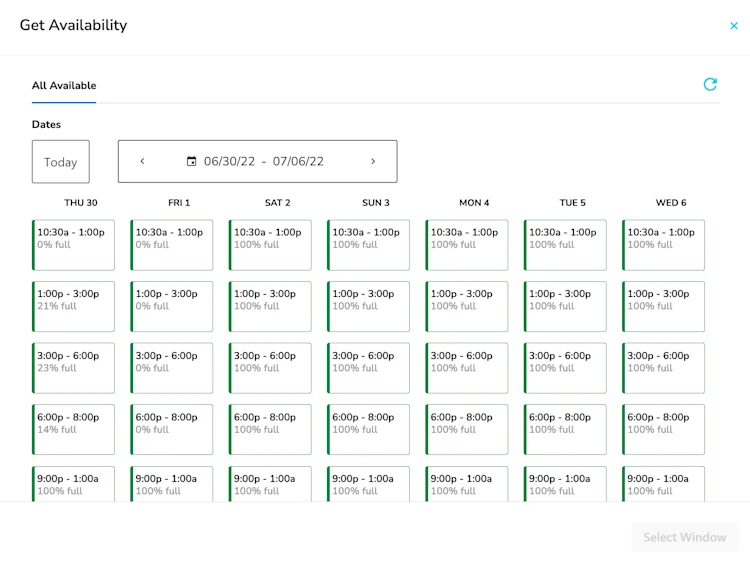Select WED 6 1:00p - 3:00p slot
Image resolution: width=750 pixels, height=563 pixels.
(x=663, y=307)
